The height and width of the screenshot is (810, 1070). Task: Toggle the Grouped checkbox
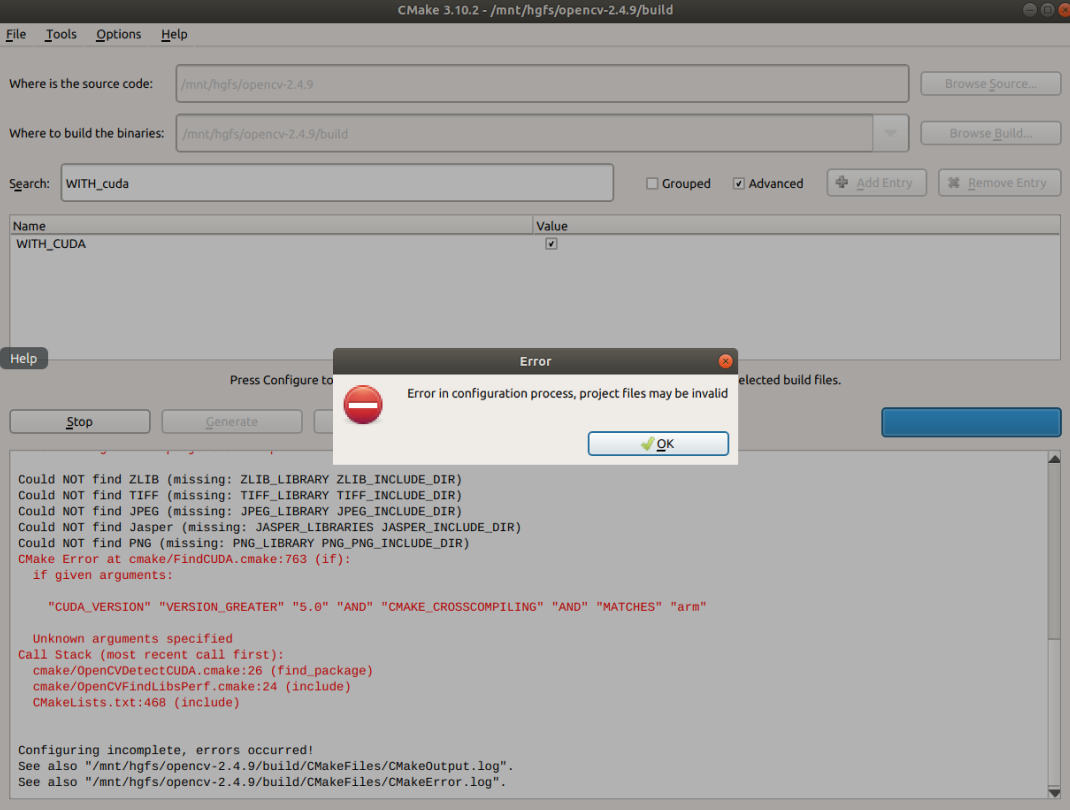pos(652,184)
